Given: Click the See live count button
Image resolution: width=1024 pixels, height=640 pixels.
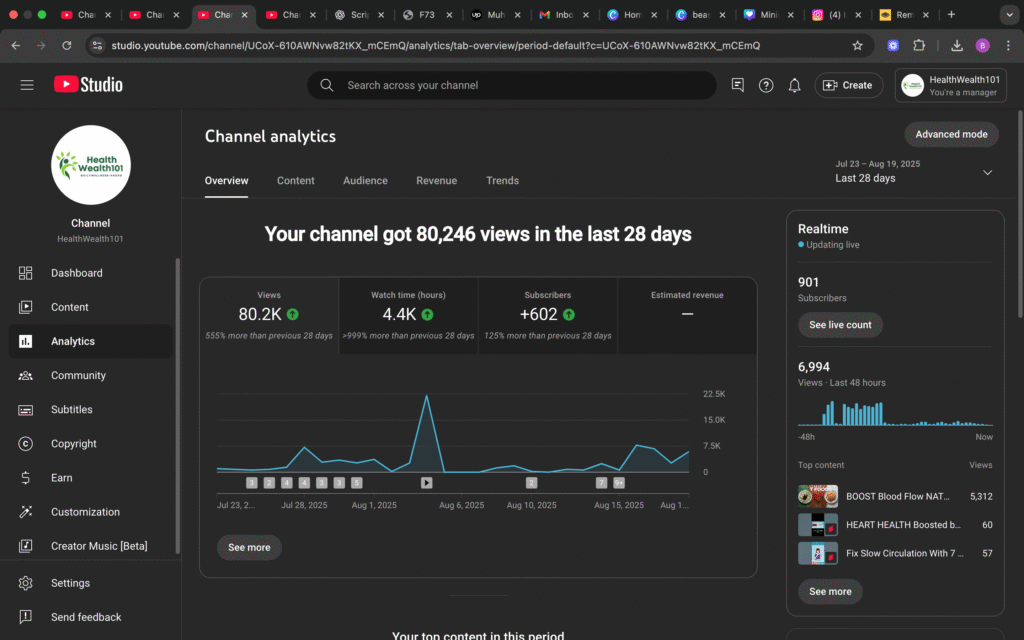Looking at the screenshot, I should click(x=840, y=325).
